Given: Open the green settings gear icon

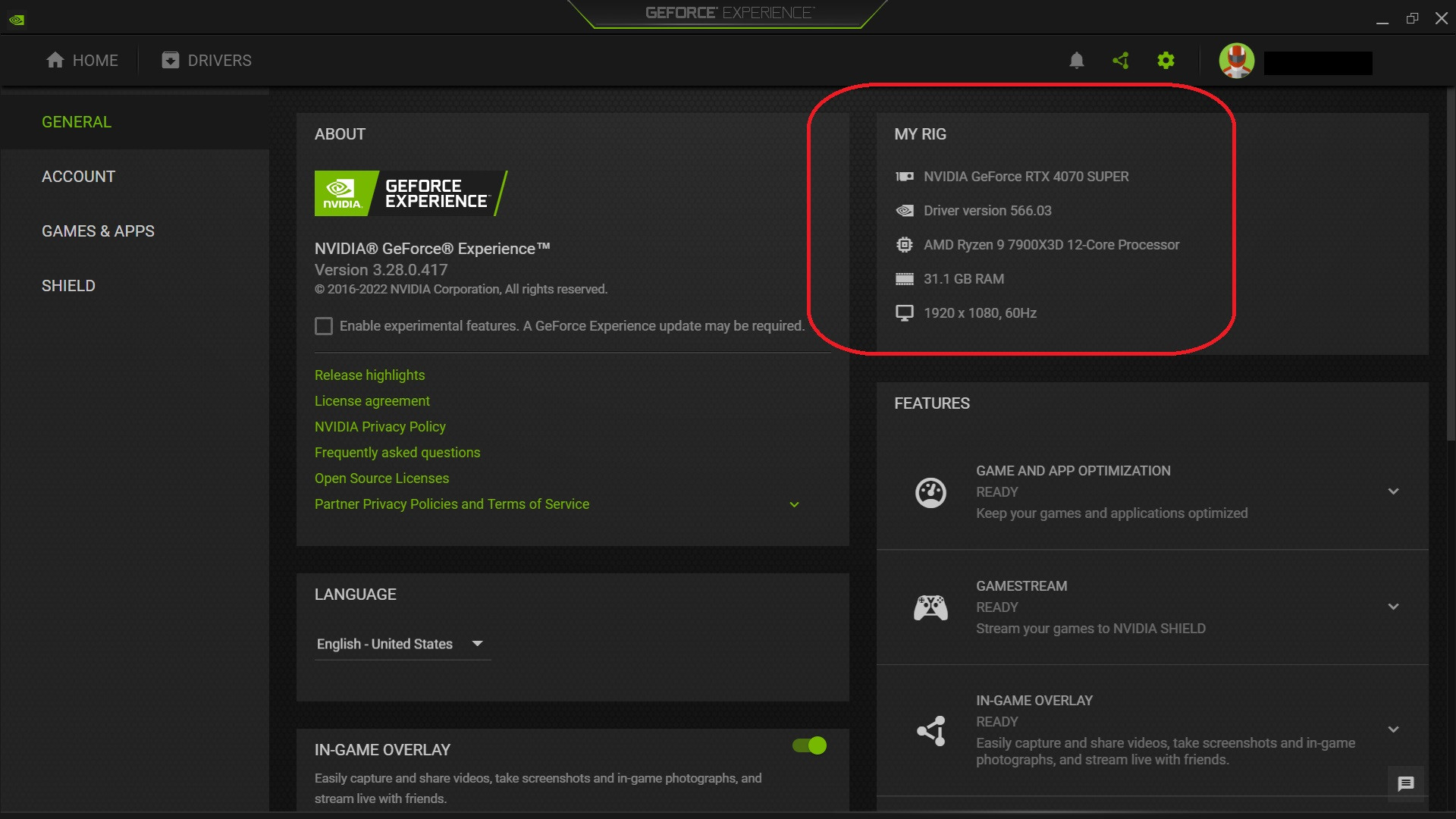Looking at the screenshot, I should coord(1166,61).
